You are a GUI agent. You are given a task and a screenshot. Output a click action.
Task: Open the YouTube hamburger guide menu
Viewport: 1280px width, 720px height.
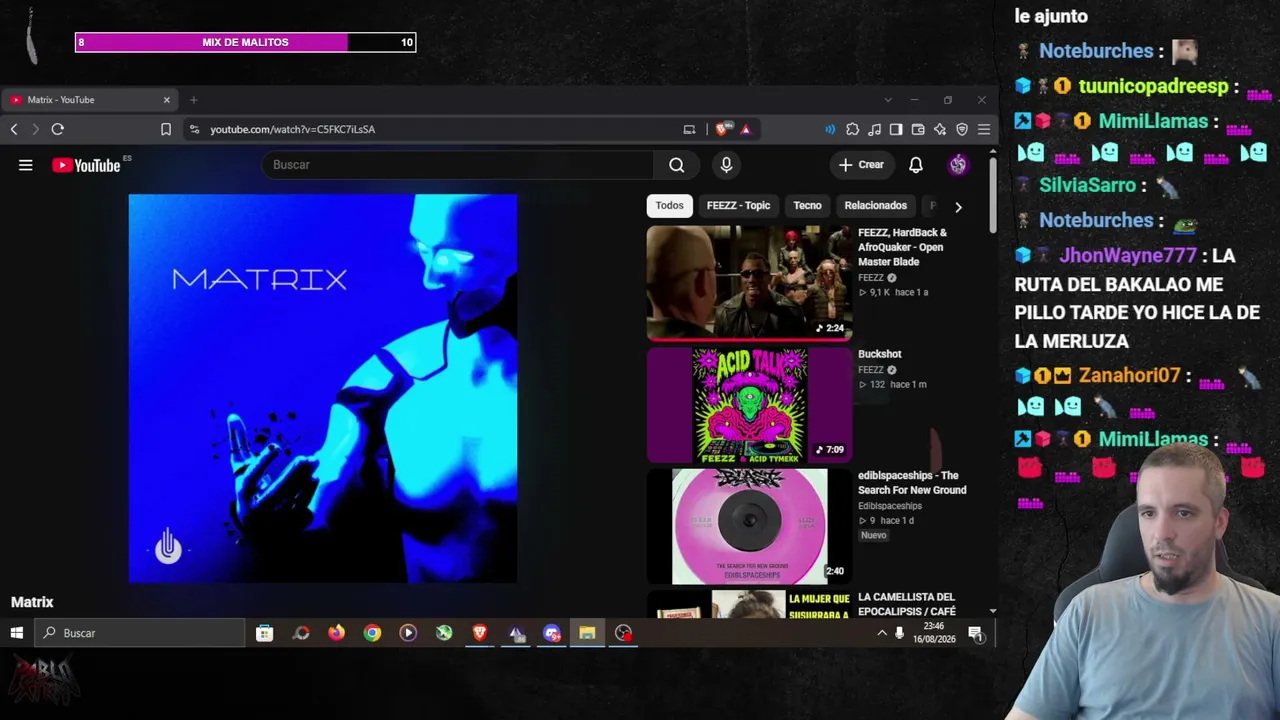[x=26, y=165]
